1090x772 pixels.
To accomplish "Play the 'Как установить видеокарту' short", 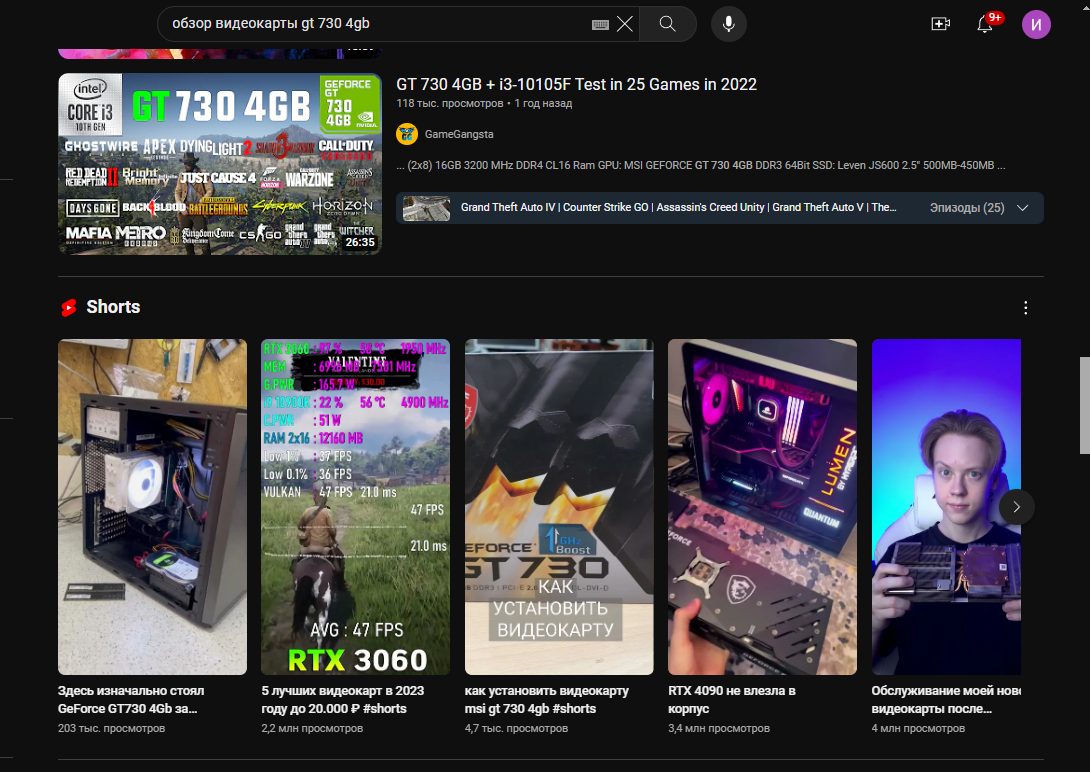I will (559, 506).
